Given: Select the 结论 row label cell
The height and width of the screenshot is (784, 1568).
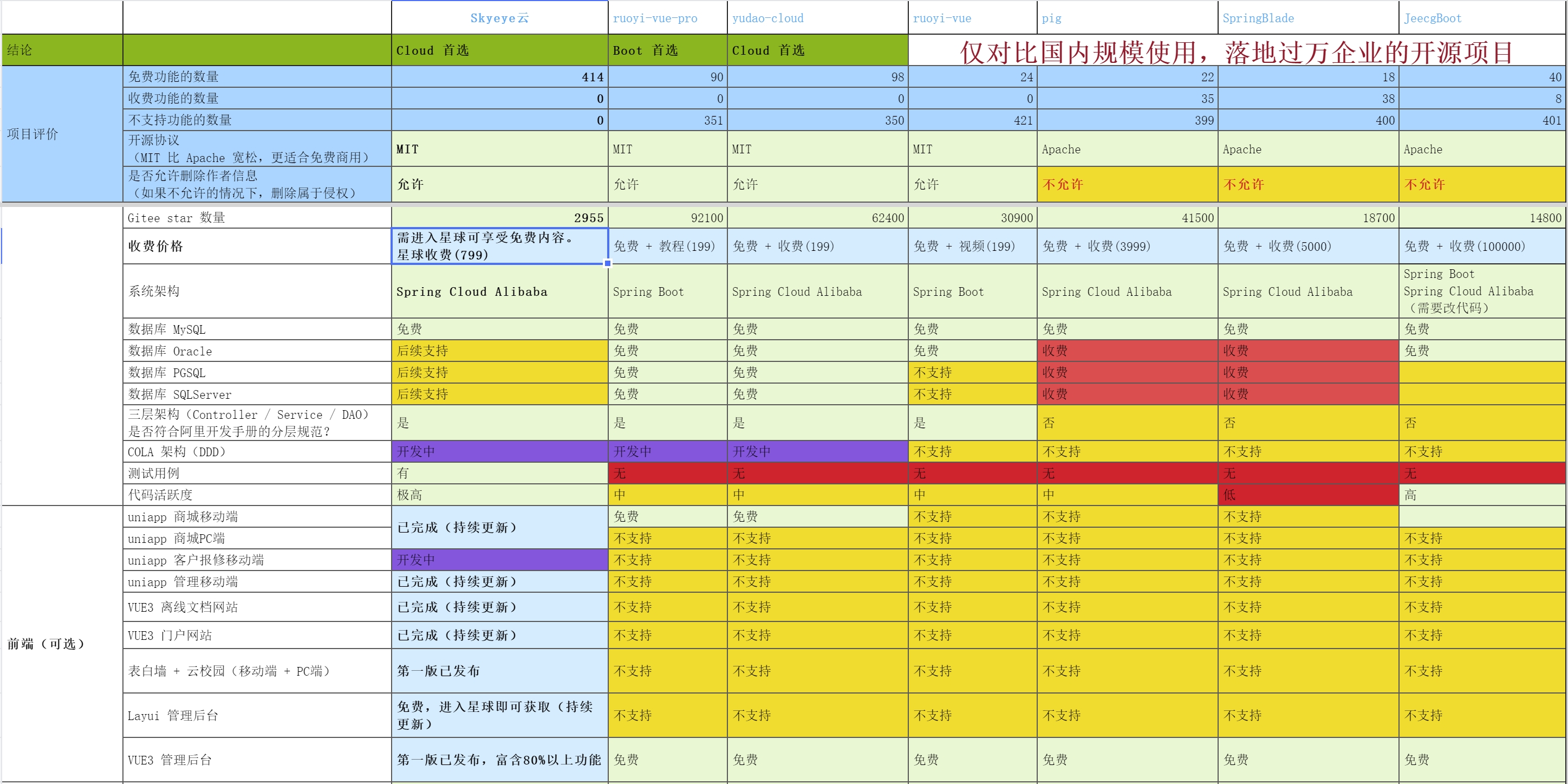Looking at the screenshot, I should coord(62,50).
